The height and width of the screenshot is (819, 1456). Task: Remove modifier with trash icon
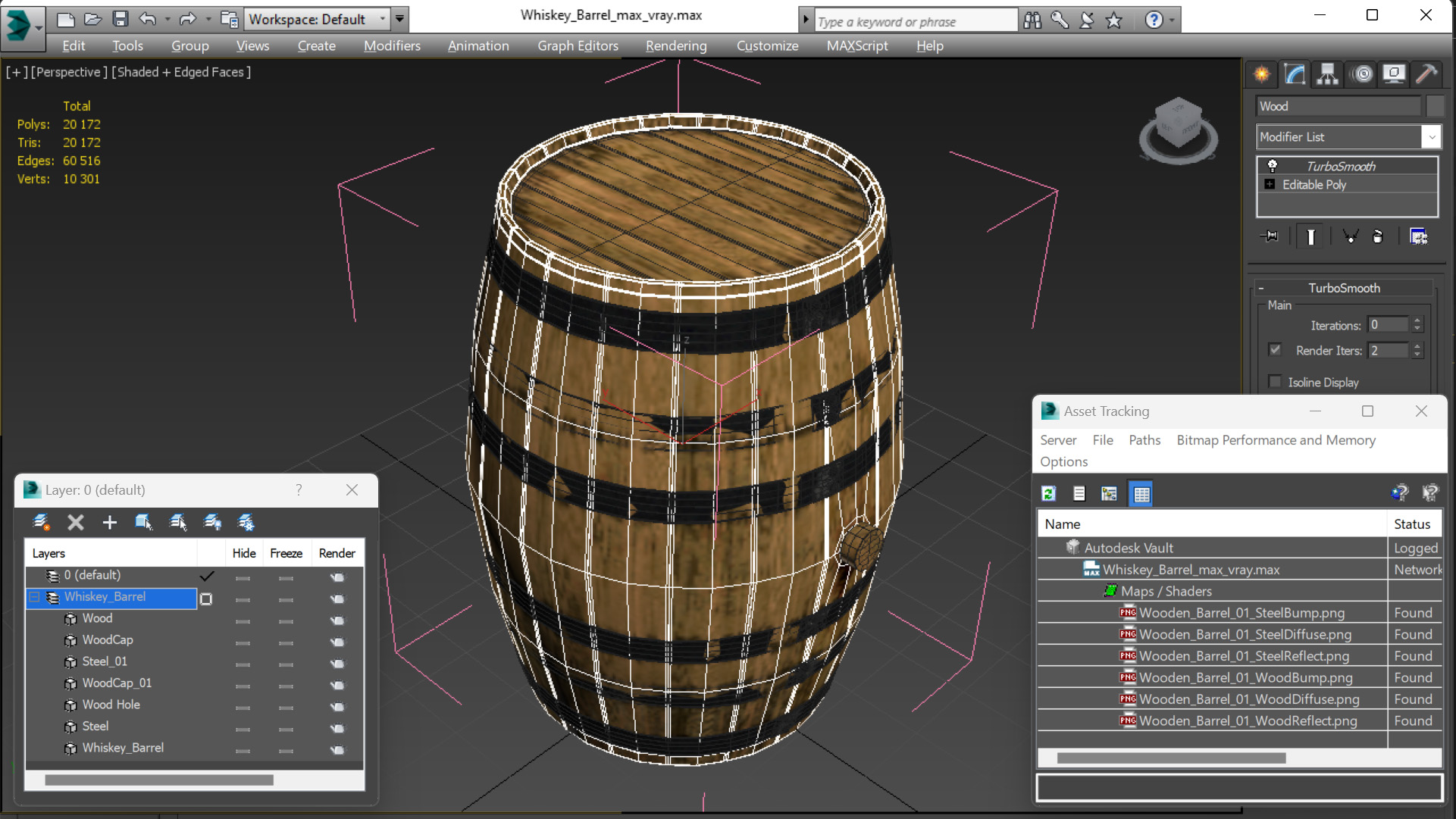[x=1377, y=236]
